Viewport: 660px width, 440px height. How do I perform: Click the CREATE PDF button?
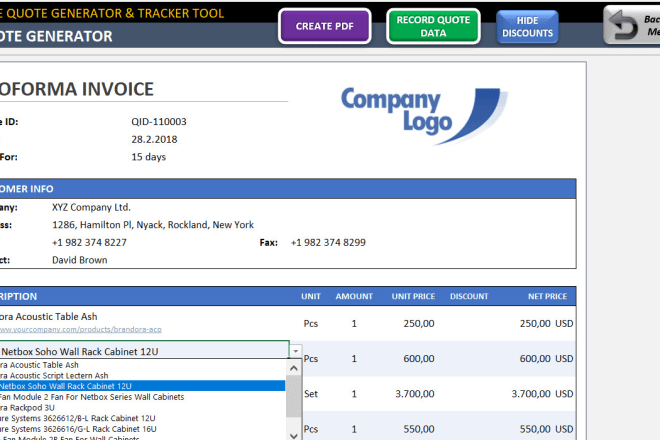325,26
